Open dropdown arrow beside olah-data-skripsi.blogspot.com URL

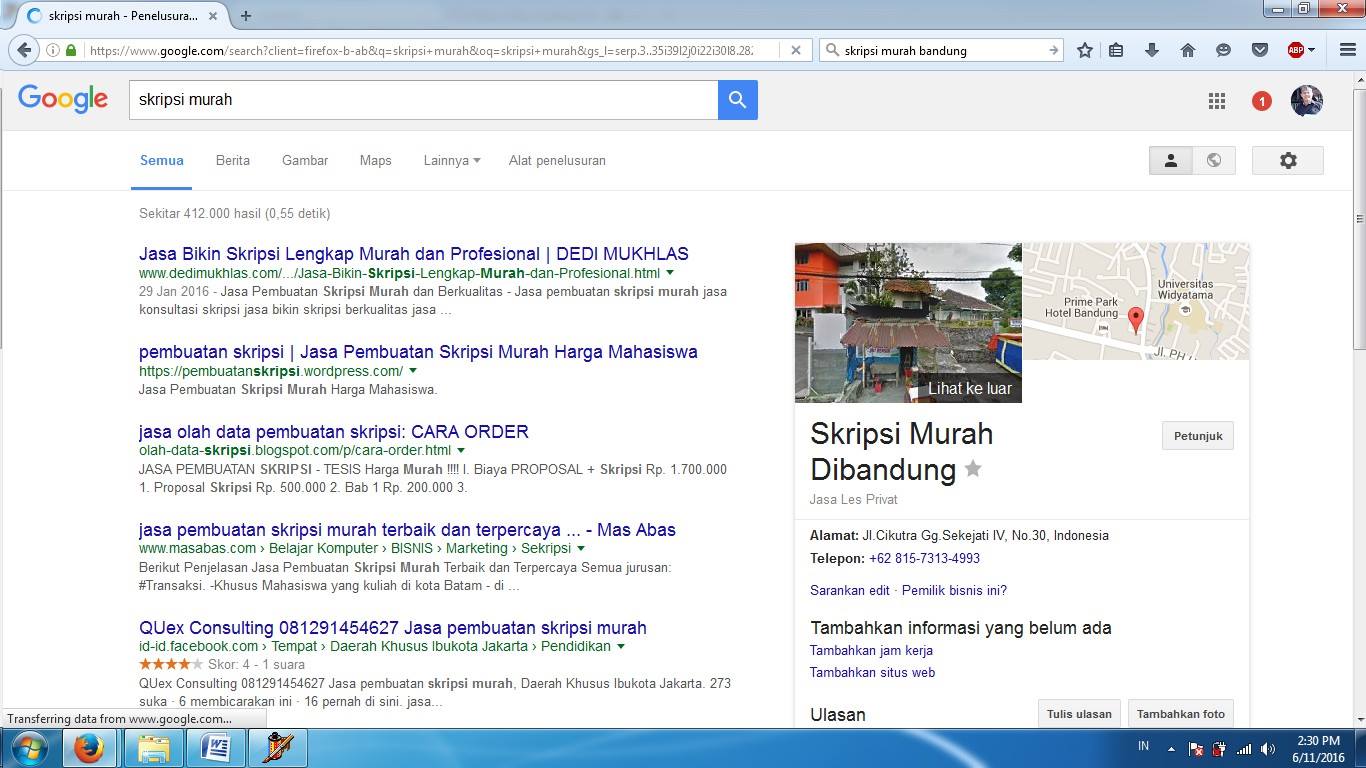pos(461,451)
